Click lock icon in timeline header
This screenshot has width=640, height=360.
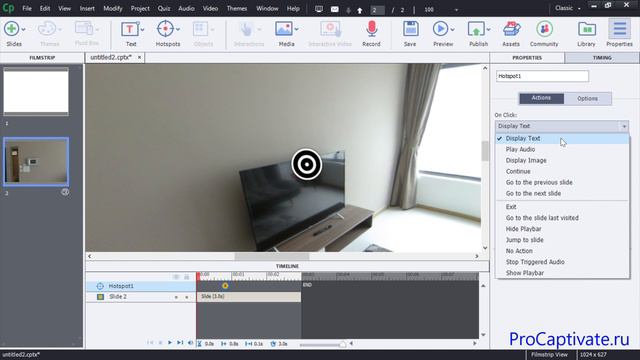[x=187, y=277]
